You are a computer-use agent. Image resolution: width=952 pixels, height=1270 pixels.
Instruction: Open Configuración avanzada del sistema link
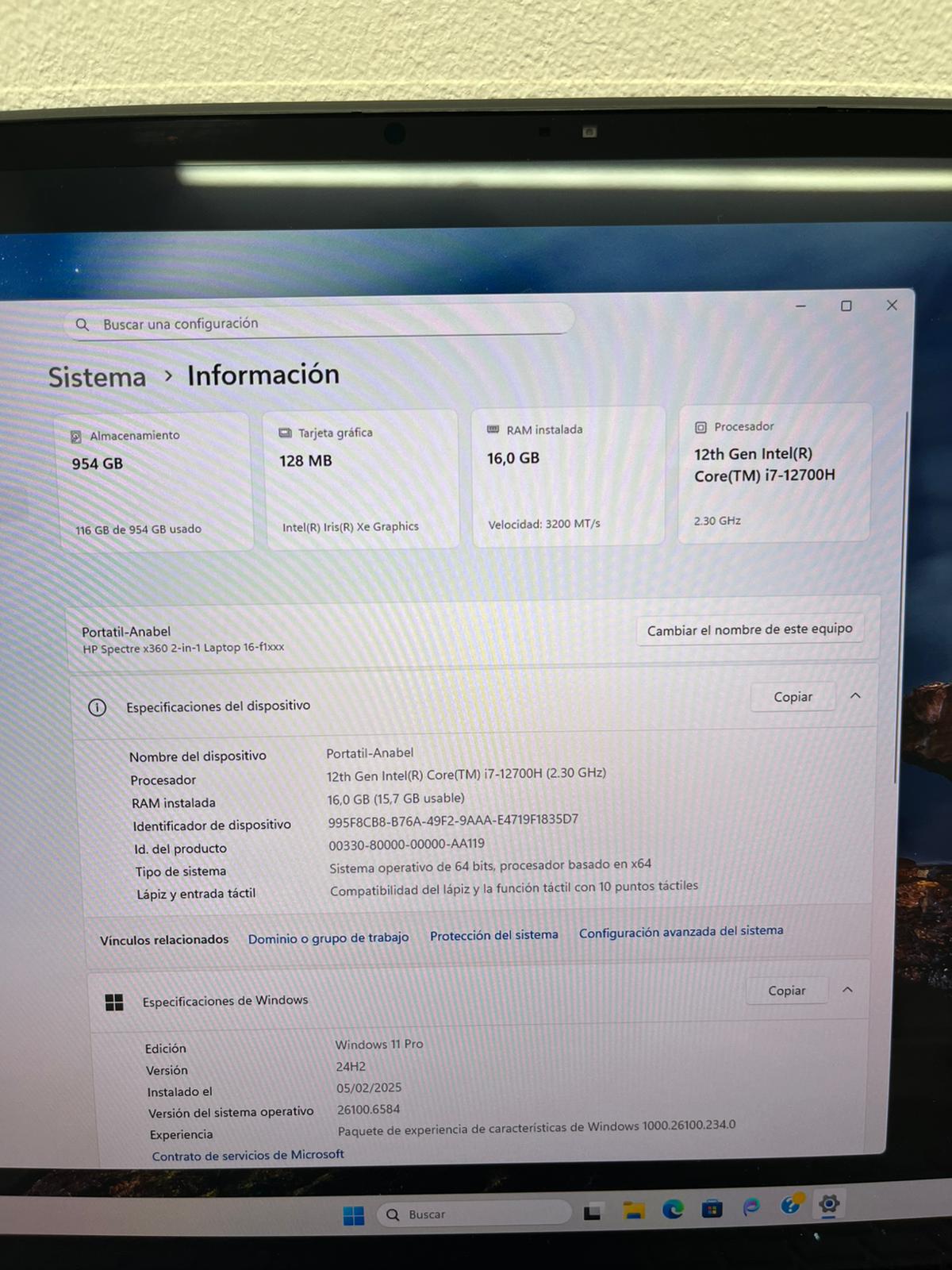[x=681, y=932]
